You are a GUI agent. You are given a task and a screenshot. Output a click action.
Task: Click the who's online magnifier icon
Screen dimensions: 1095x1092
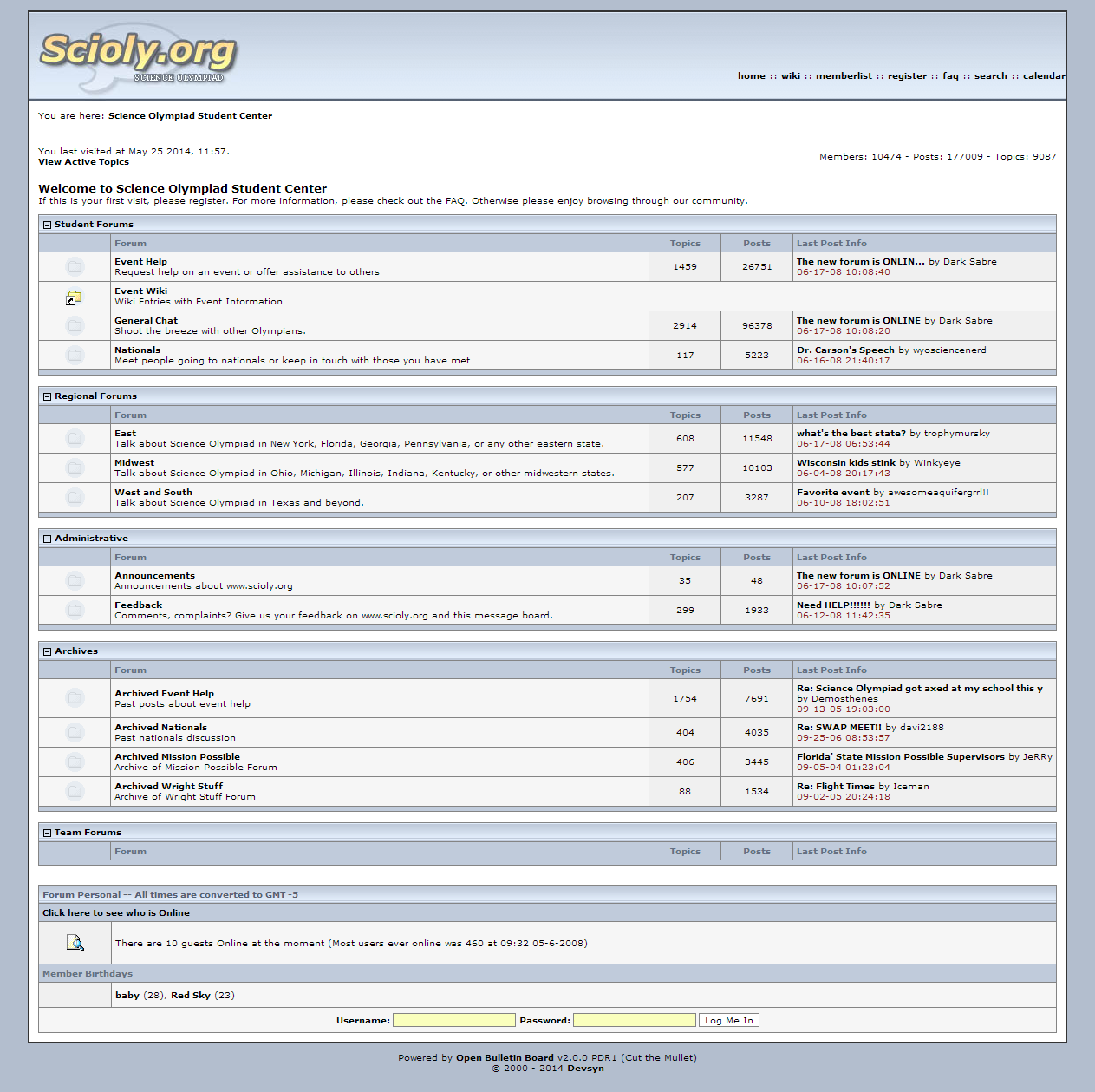tap(75, 943)
